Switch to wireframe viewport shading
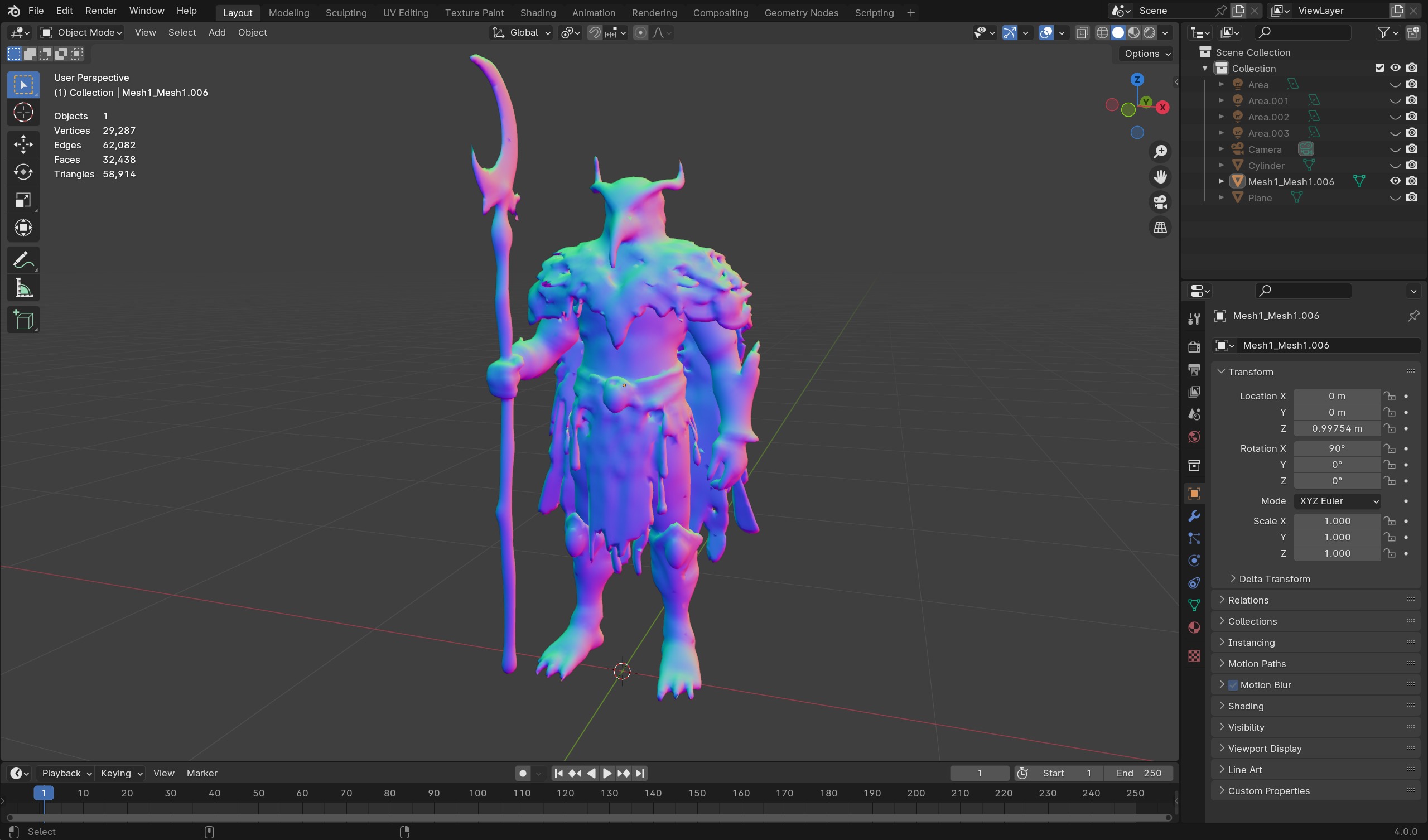The height and width of the screenshot is (840, 1428). pos(1102,33)
